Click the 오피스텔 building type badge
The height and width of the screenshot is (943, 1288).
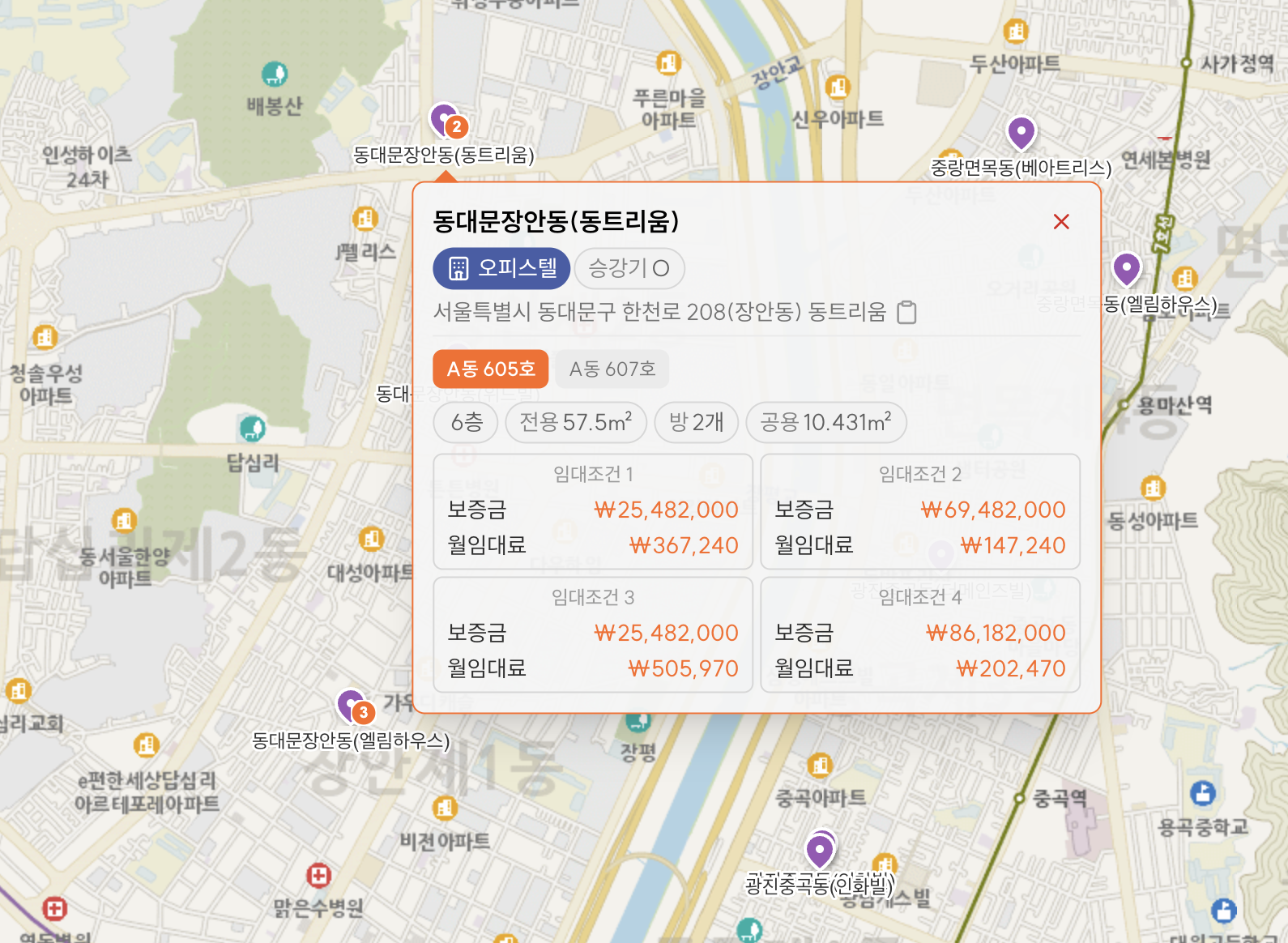pyautogui.click(x=501, y=268)
